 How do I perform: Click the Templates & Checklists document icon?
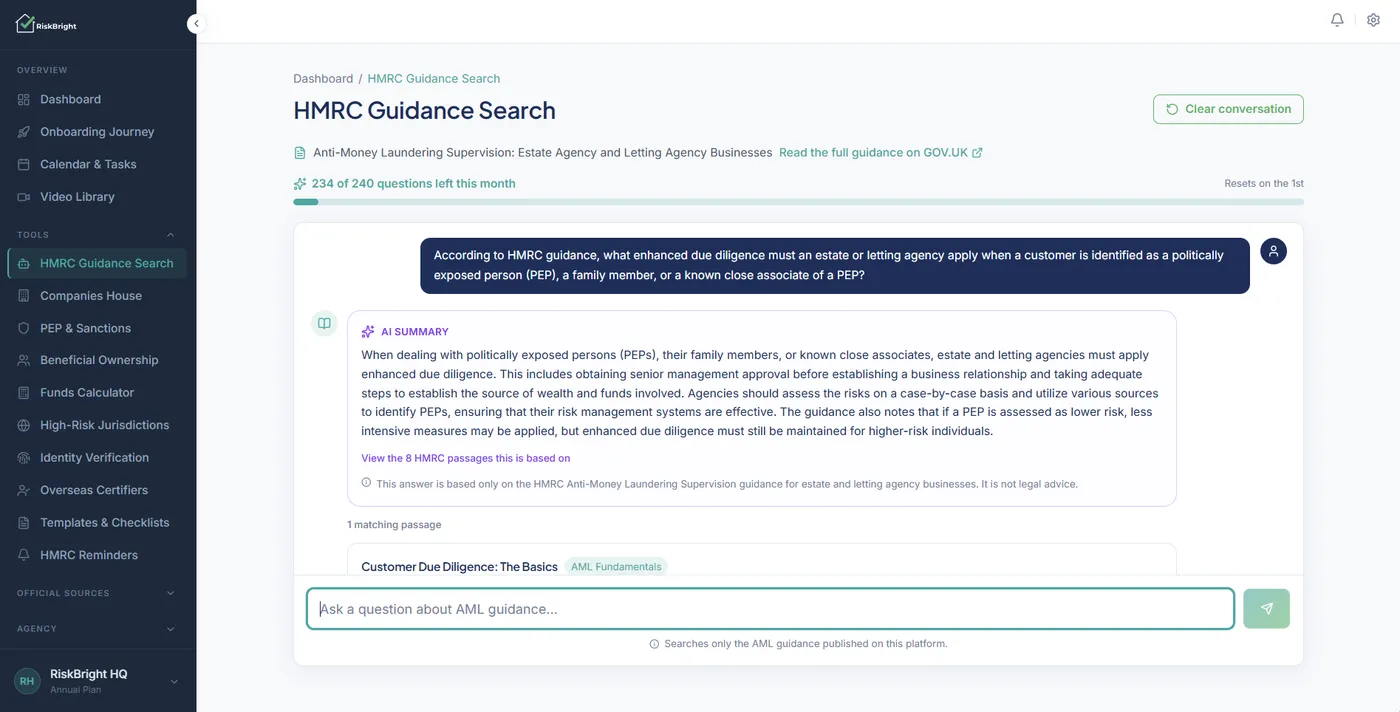24,523
